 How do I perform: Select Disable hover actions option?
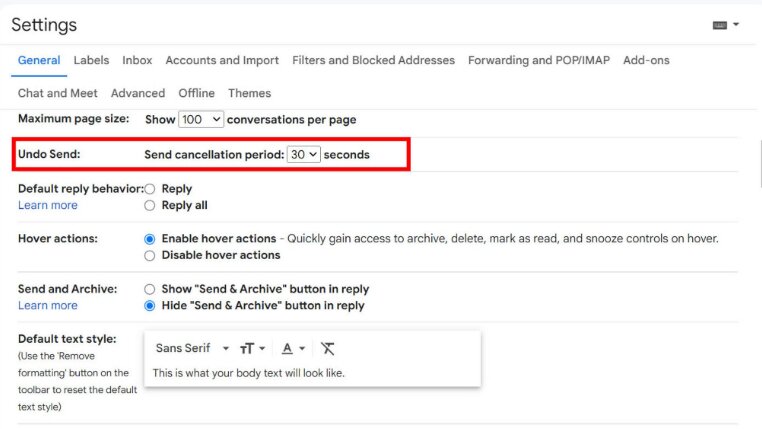(x=150, y=256)
